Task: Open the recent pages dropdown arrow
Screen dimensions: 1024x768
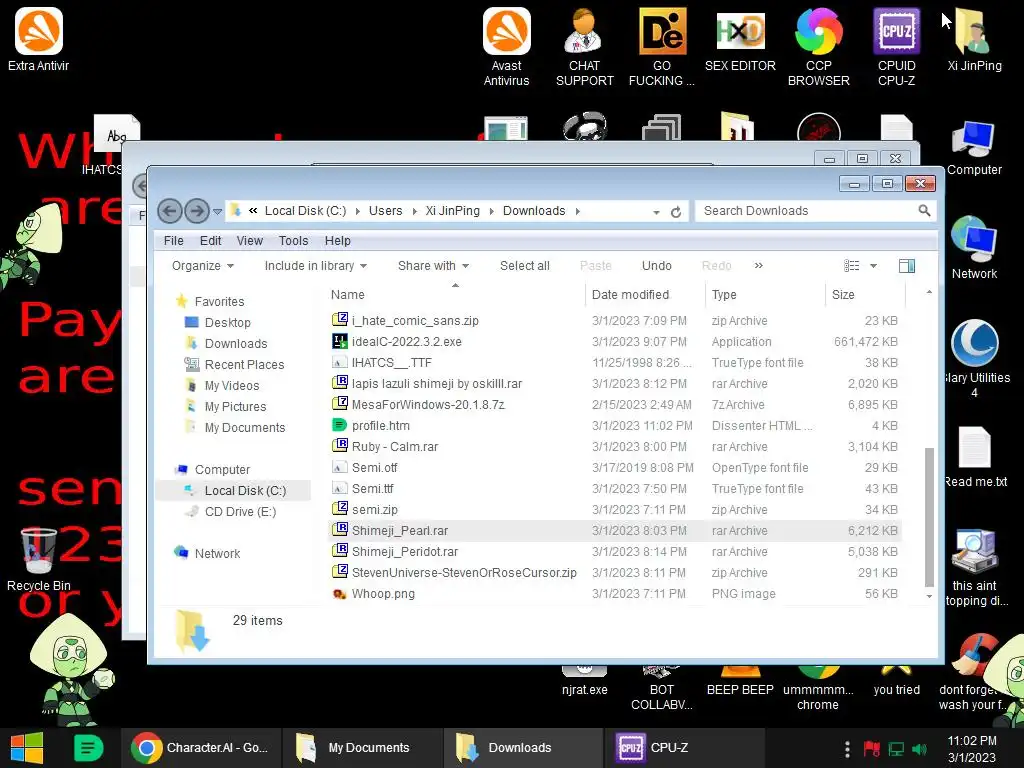Action: [x=217, y=211]
